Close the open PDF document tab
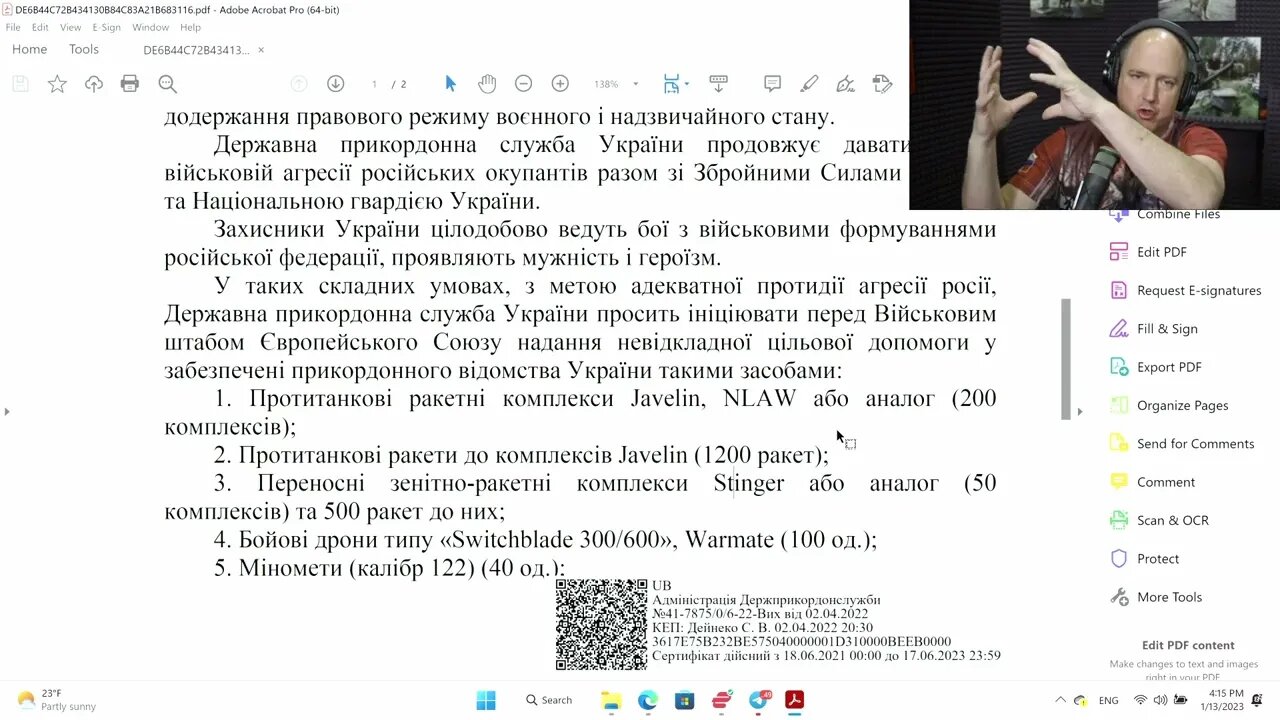This screenshot has height=720, width=1280. (x=261, y=50)
